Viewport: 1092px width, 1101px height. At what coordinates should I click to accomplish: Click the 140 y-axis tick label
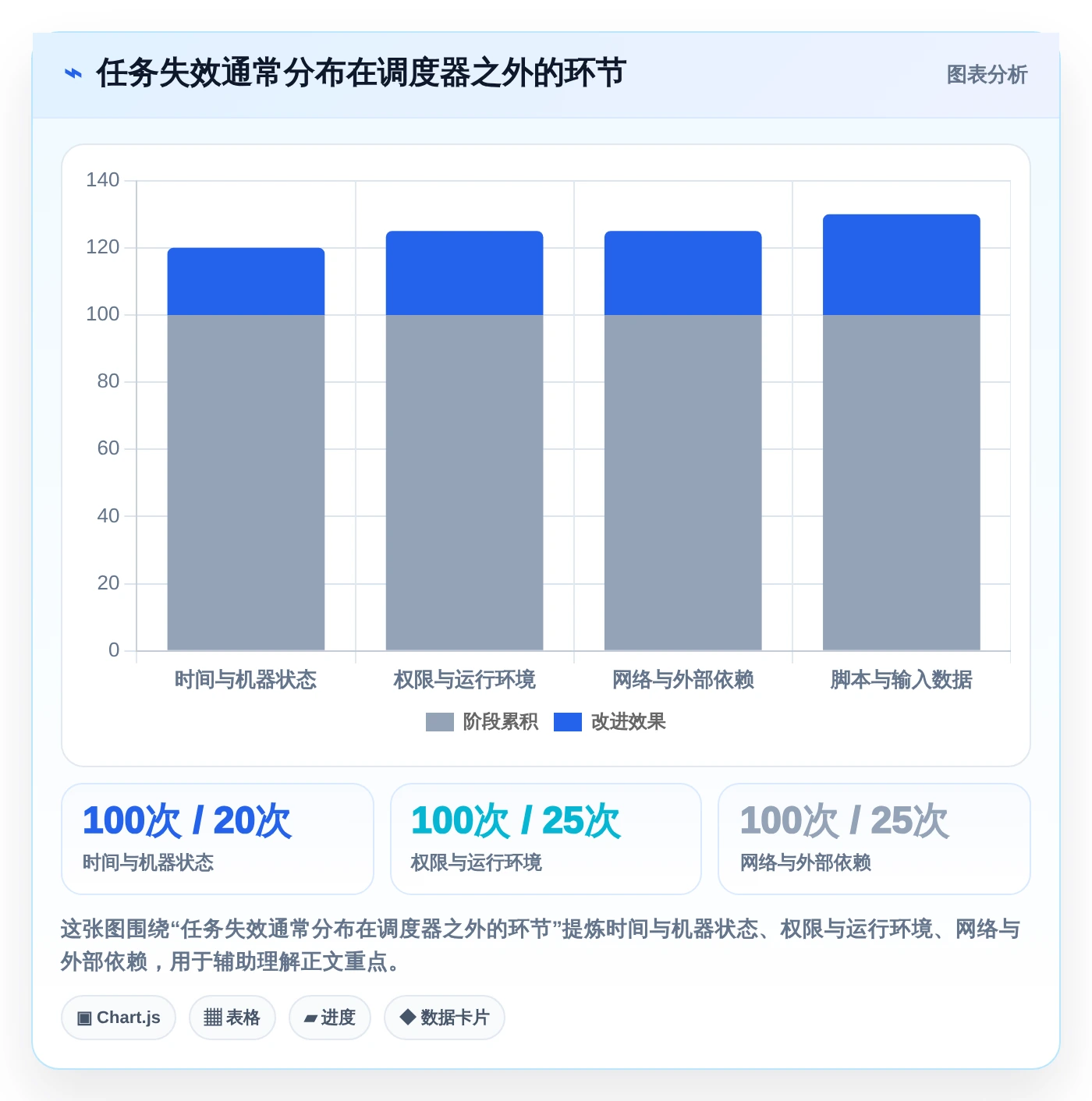click(x=103, y=180)
